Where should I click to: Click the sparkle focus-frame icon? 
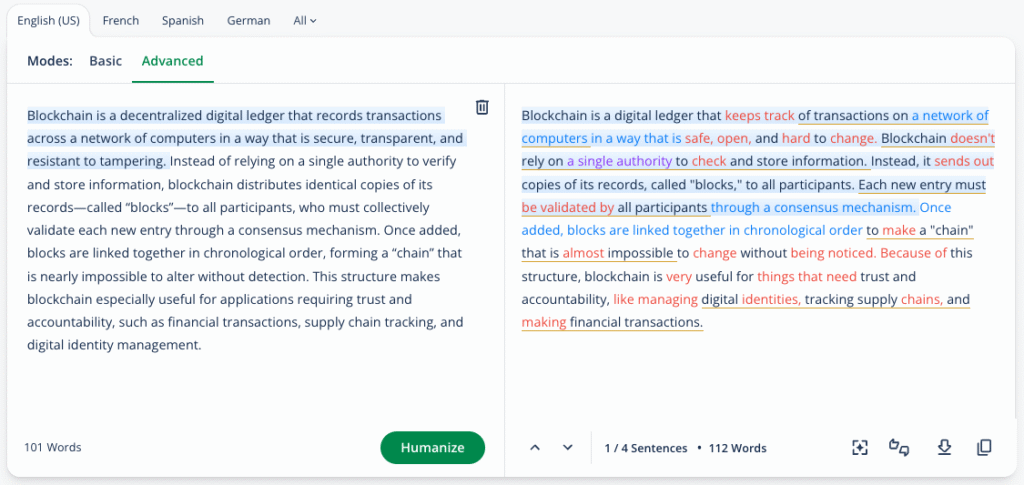click(860, 448)
